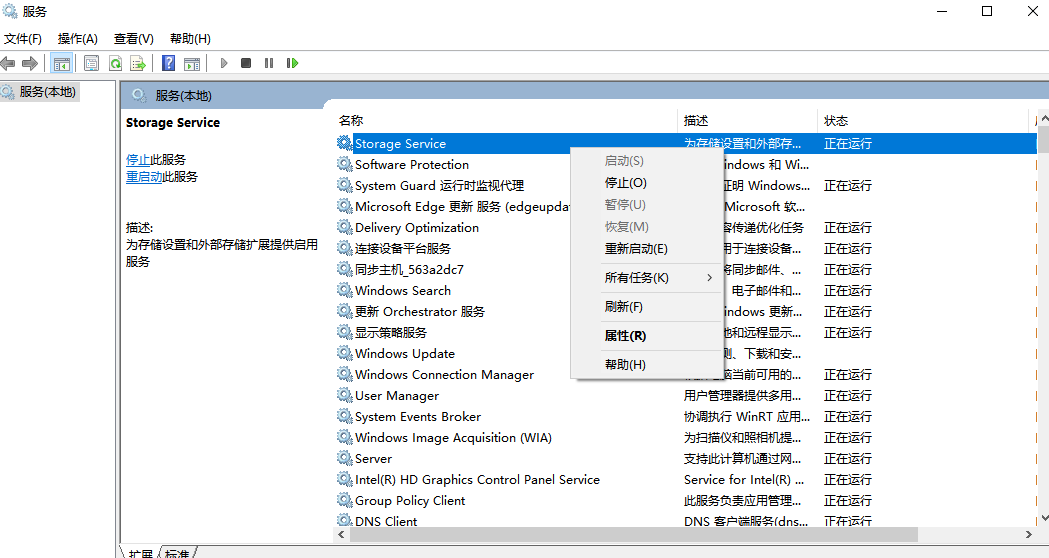Toggle the Show/Hide Console Tree icon
The width and height of the screenshot is (1049, 558).
(x=62, y=64)
